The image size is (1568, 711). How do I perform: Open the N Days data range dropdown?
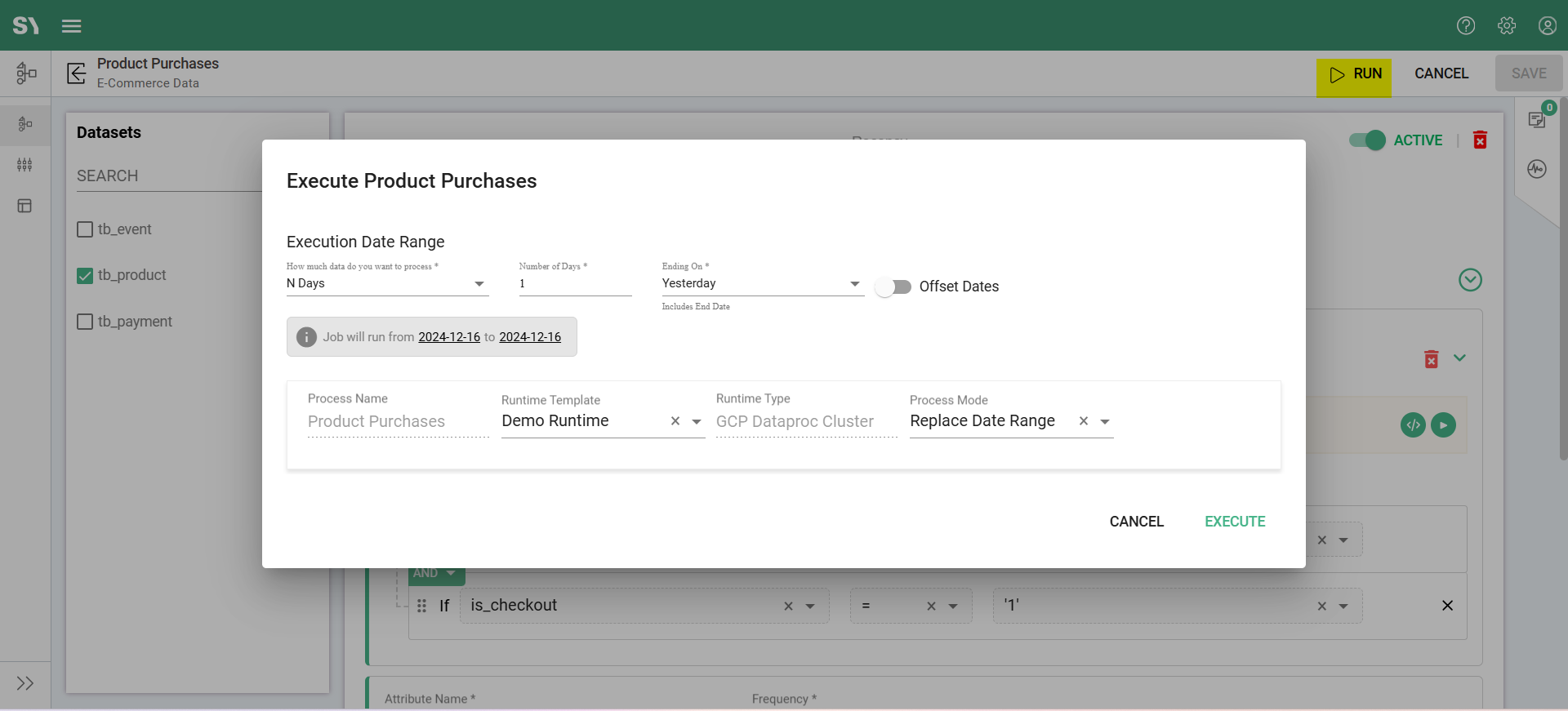(x=387, y=284)
